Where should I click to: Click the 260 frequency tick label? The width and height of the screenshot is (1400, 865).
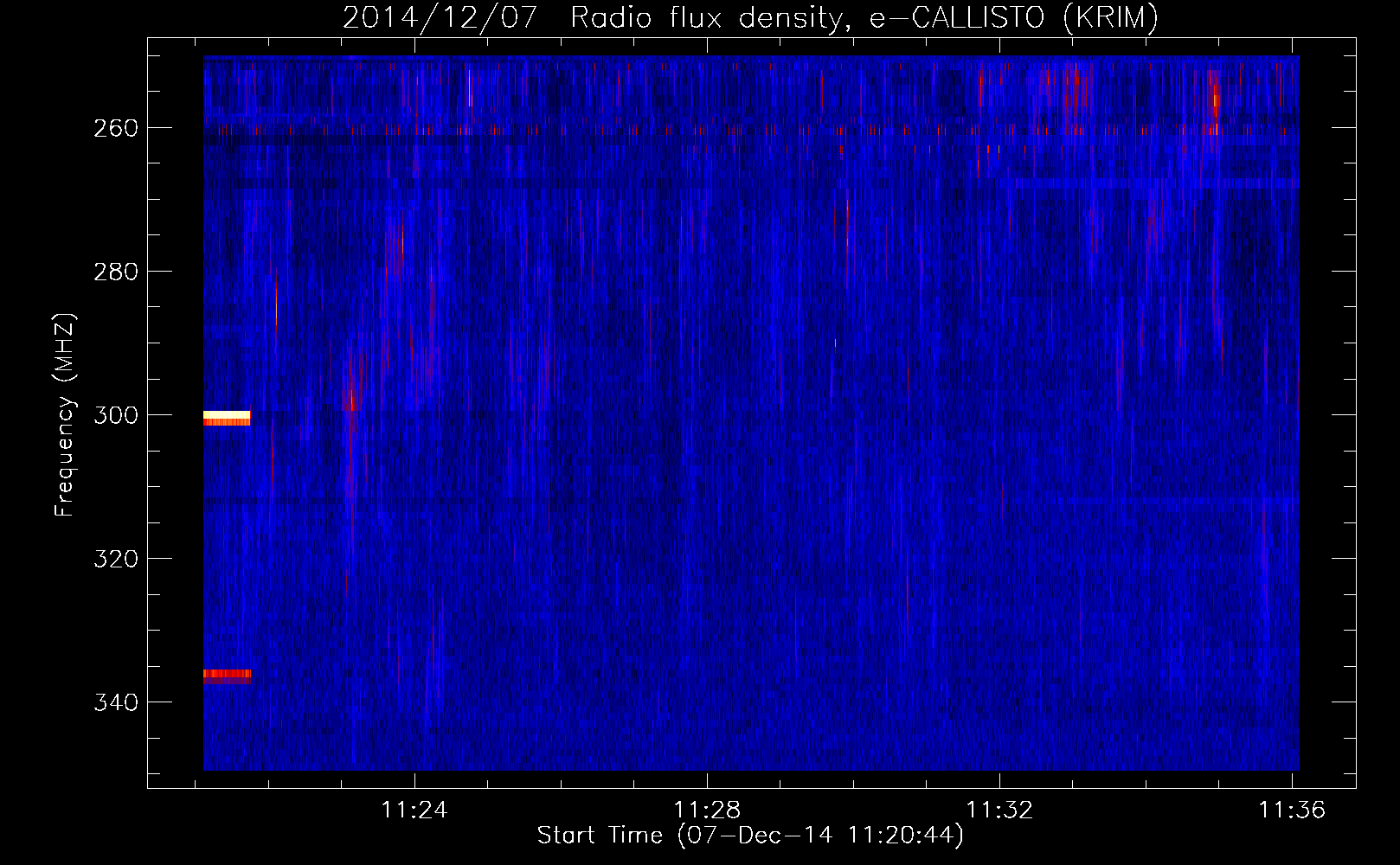tap(114, 128)
